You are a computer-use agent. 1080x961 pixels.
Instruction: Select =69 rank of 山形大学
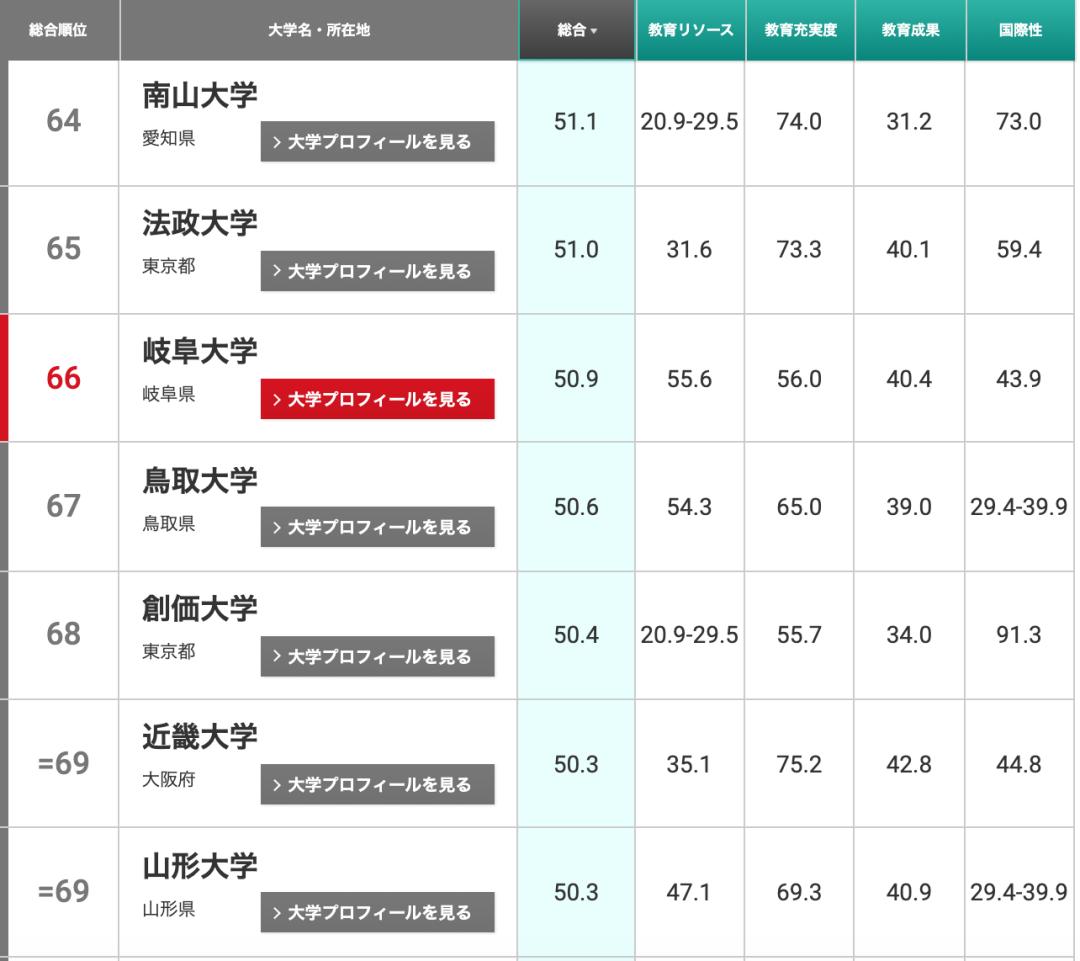63,891
